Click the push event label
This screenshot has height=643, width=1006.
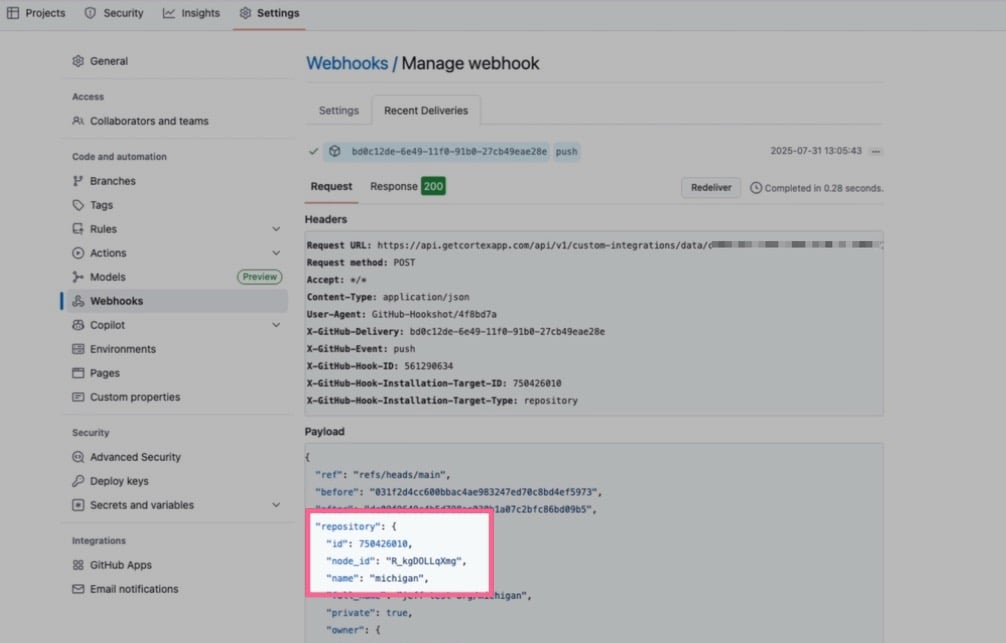pos(567,151)
